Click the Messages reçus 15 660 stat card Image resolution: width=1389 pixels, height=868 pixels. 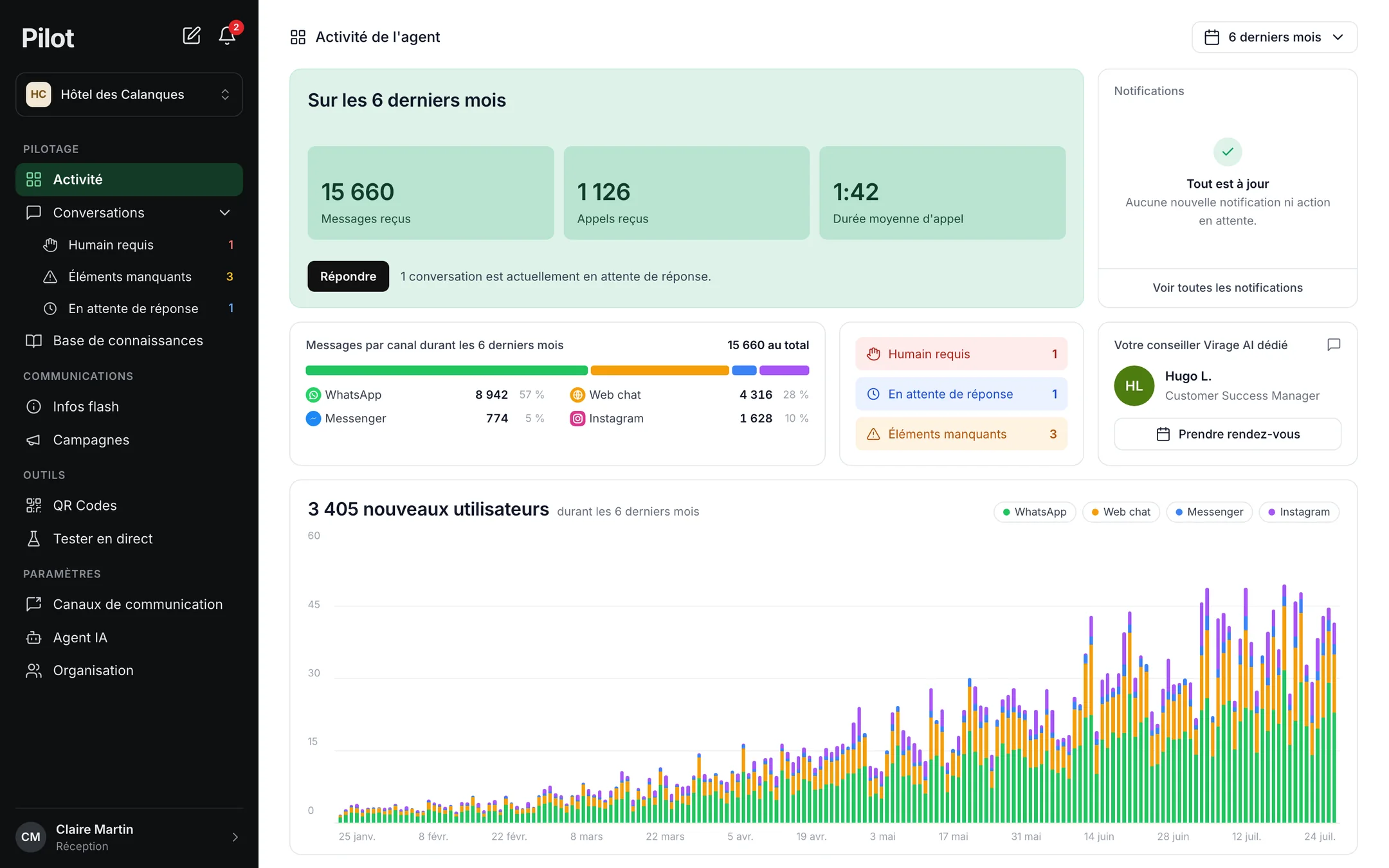click(x=430, y=193)
